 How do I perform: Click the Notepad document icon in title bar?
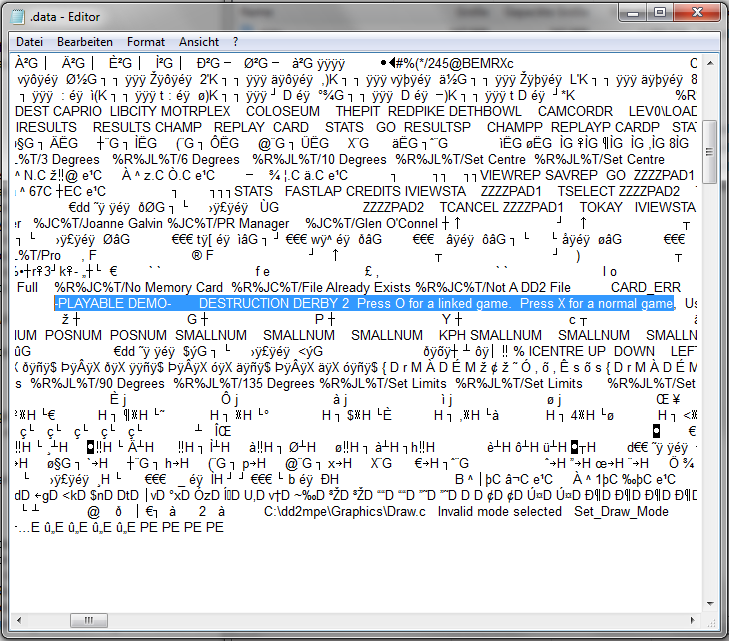pyautogui.click(x=21, y=15)
